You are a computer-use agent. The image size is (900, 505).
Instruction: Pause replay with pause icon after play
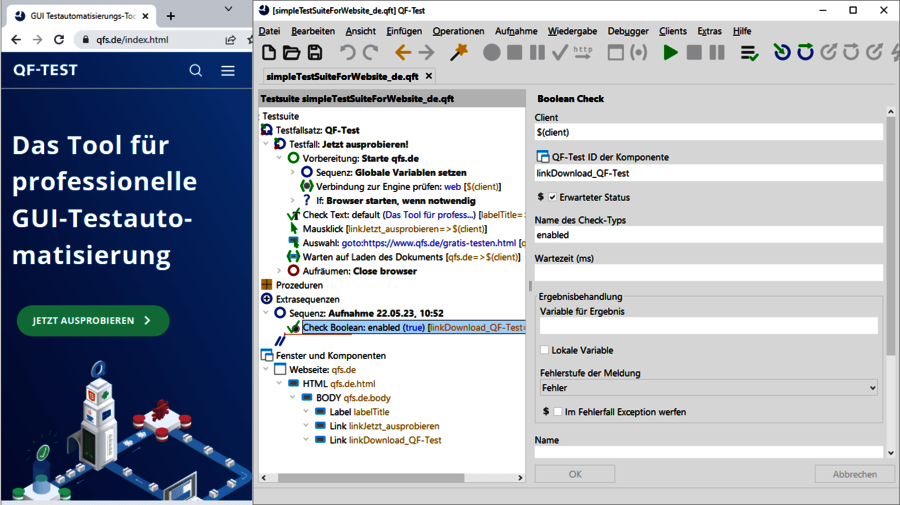tap(717, 53)
